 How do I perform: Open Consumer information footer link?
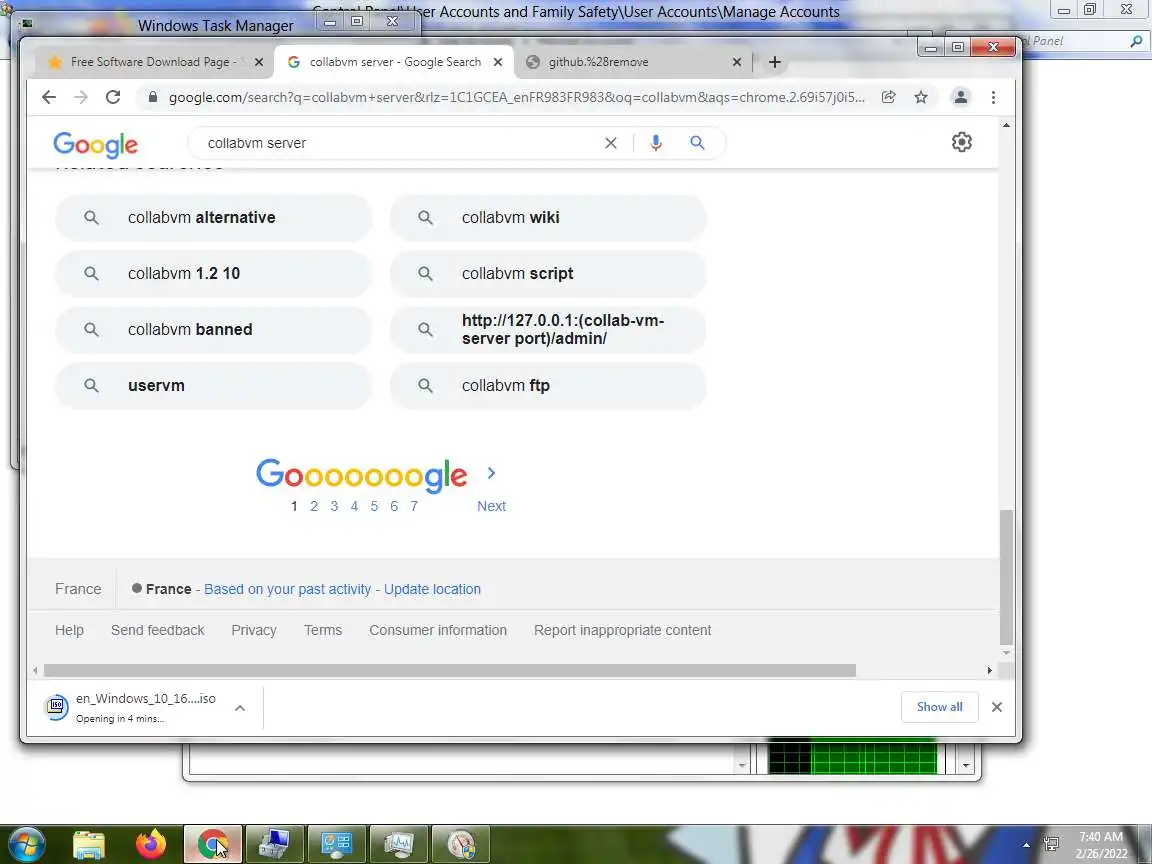coord(438,630)
